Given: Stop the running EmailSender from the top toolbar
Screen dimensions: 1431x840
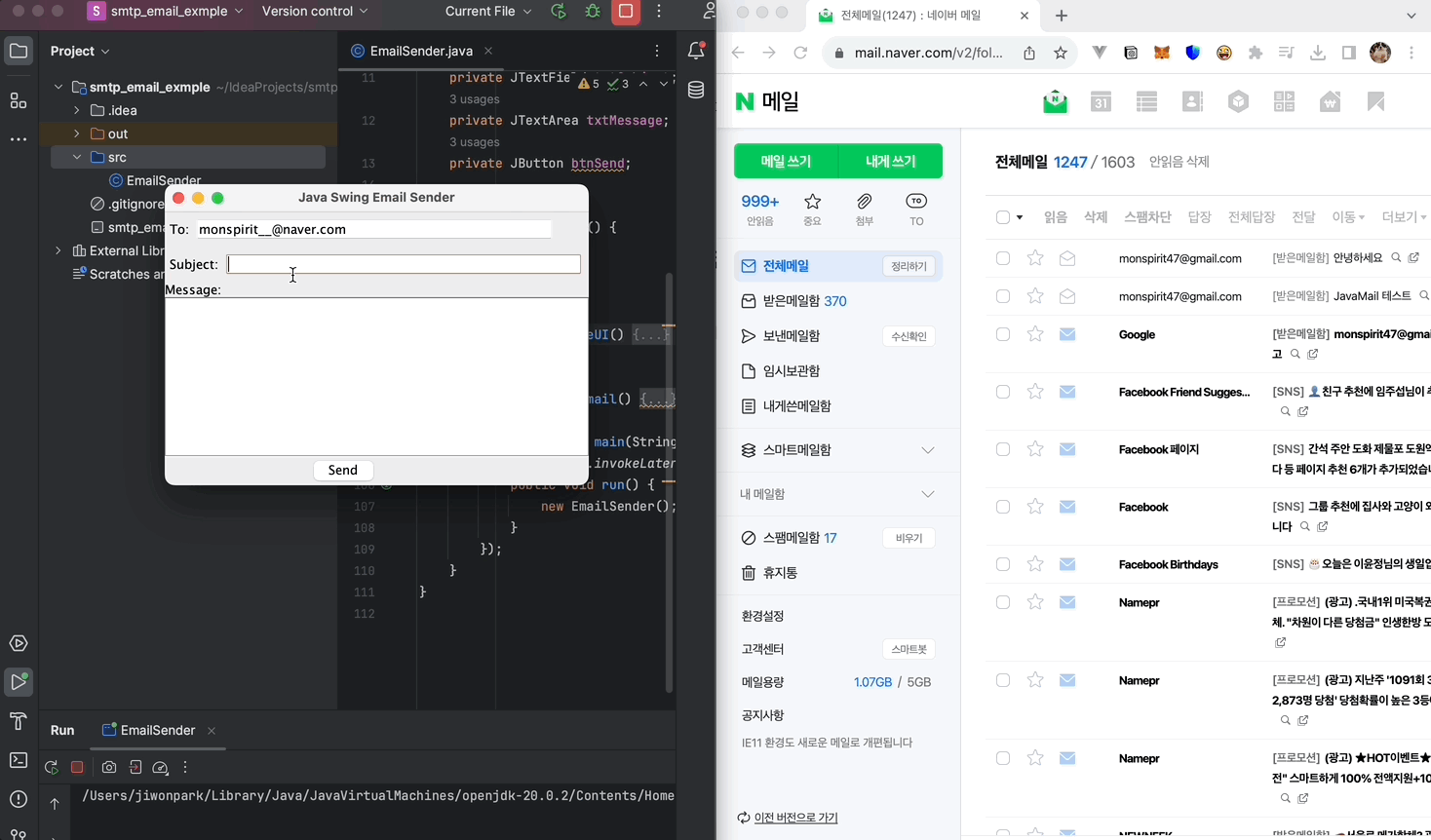Looking at the screenshot, I should pyautogui.click(x=626, y=12).
